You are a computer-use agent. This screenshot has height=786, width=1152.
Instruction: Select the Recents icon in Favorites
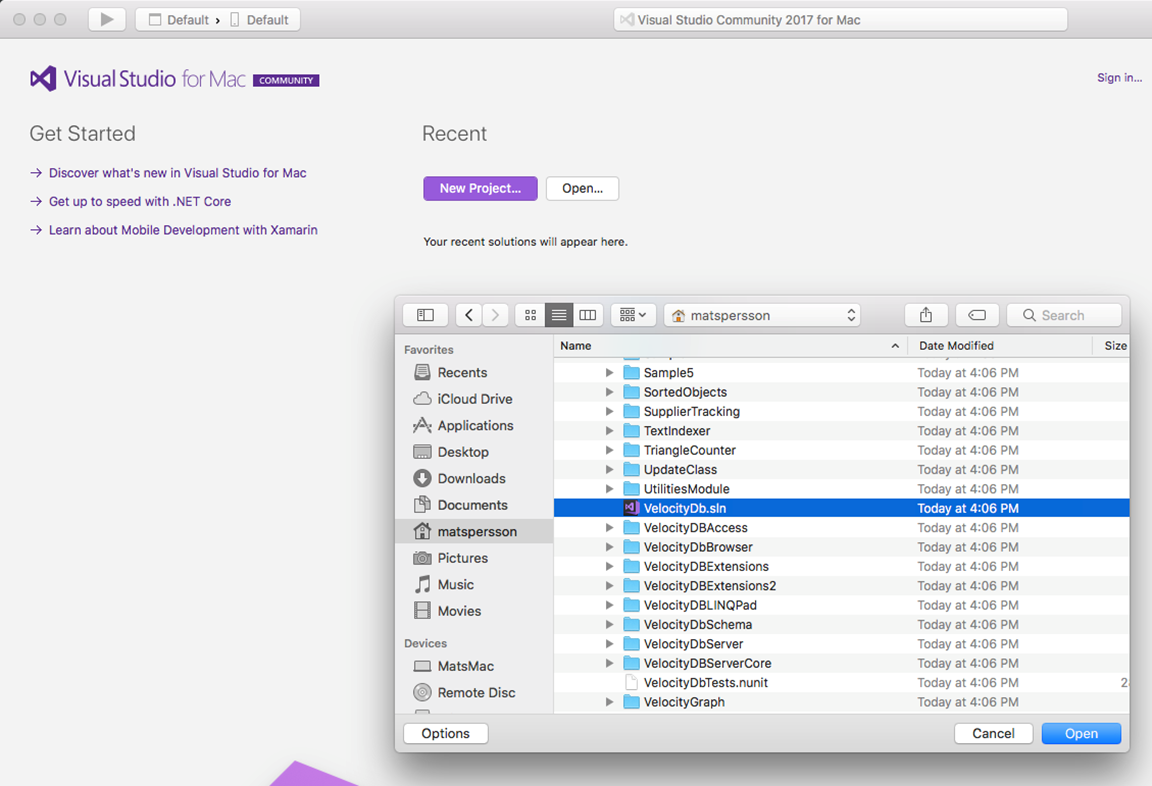pos(422,372)
